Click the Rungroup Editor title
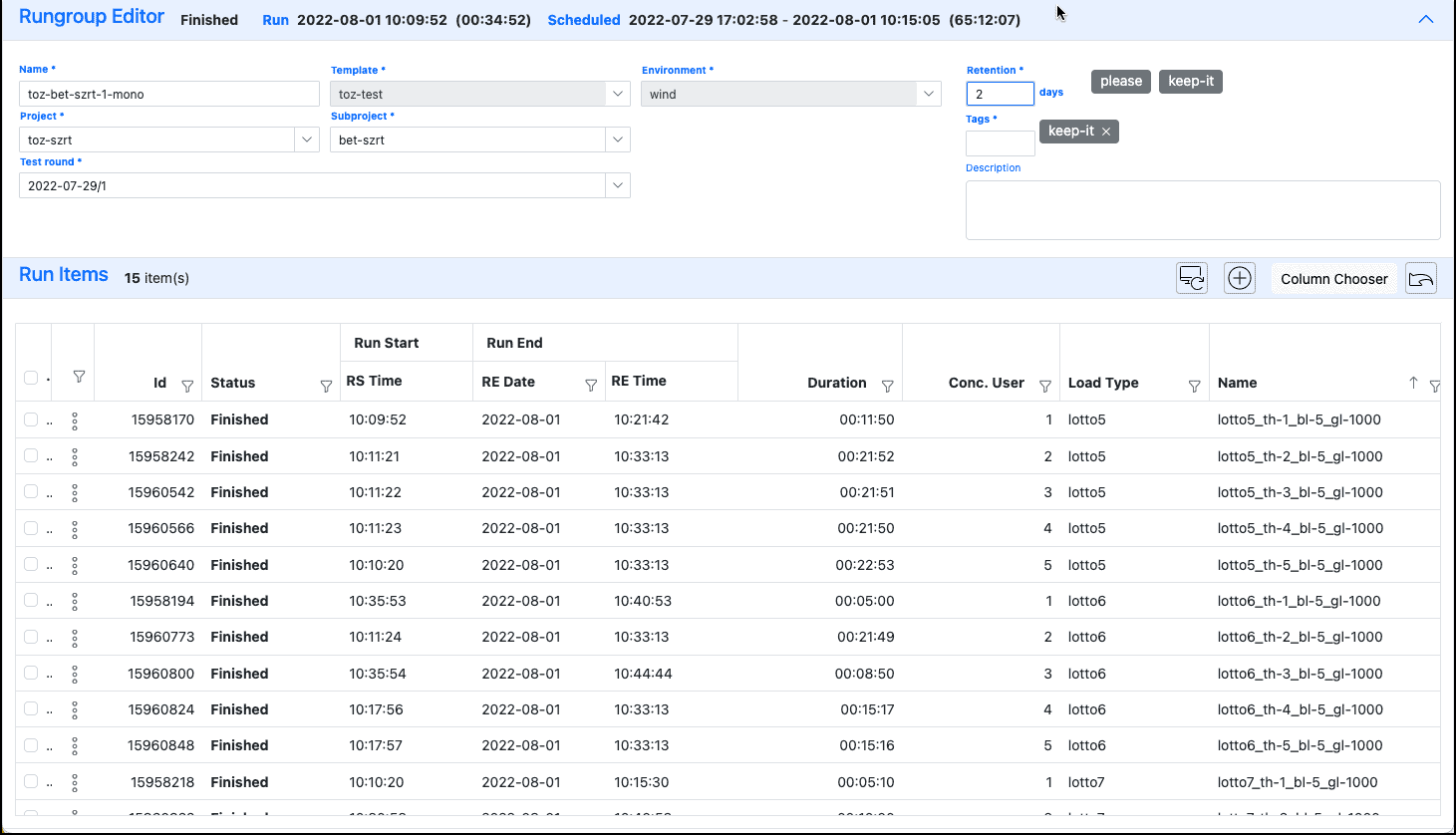Screen dimensions: 1456x835 [92, 17]
